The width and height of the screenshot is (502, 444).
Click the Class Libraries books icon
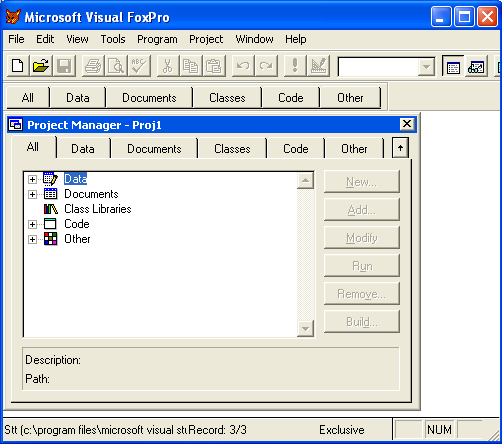point(51,209)
